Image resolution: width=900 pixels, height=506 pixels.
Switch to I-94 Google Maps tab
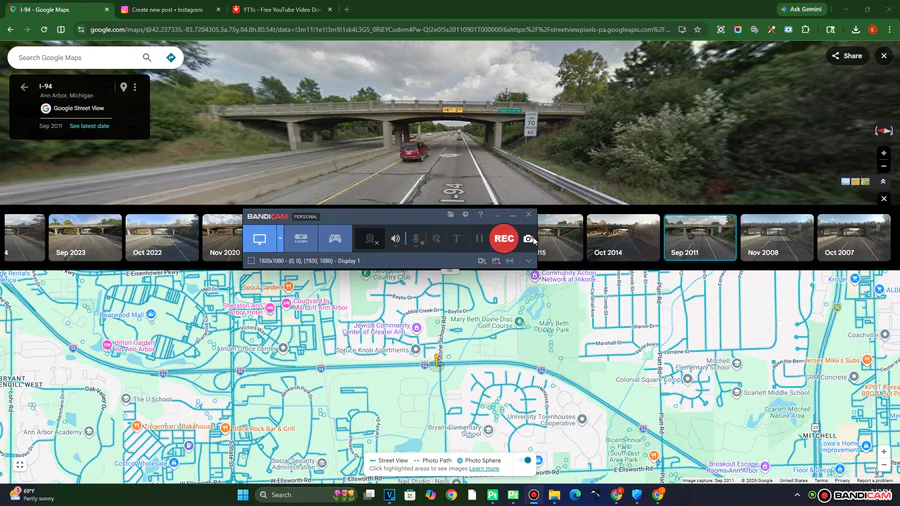pyautogui.click(x=60, y=10)
